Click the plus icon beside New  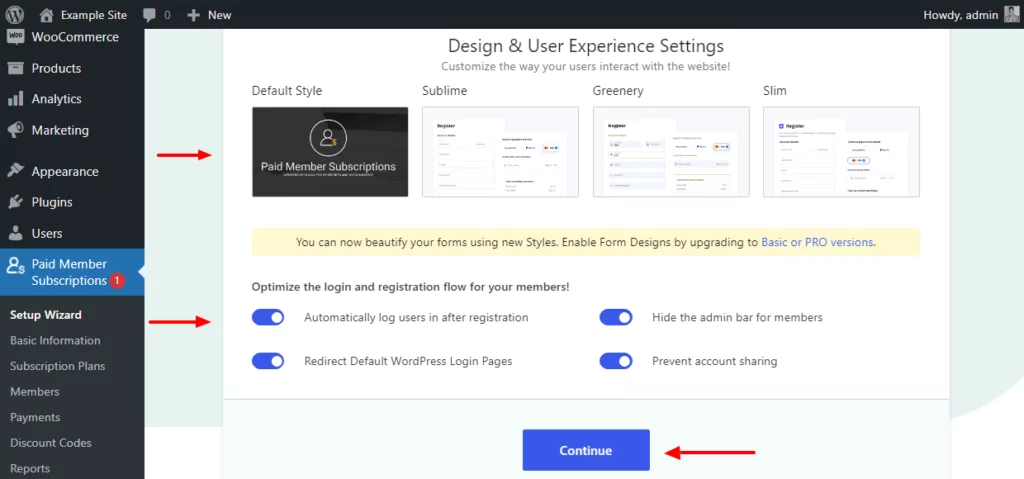coord(193,14)
